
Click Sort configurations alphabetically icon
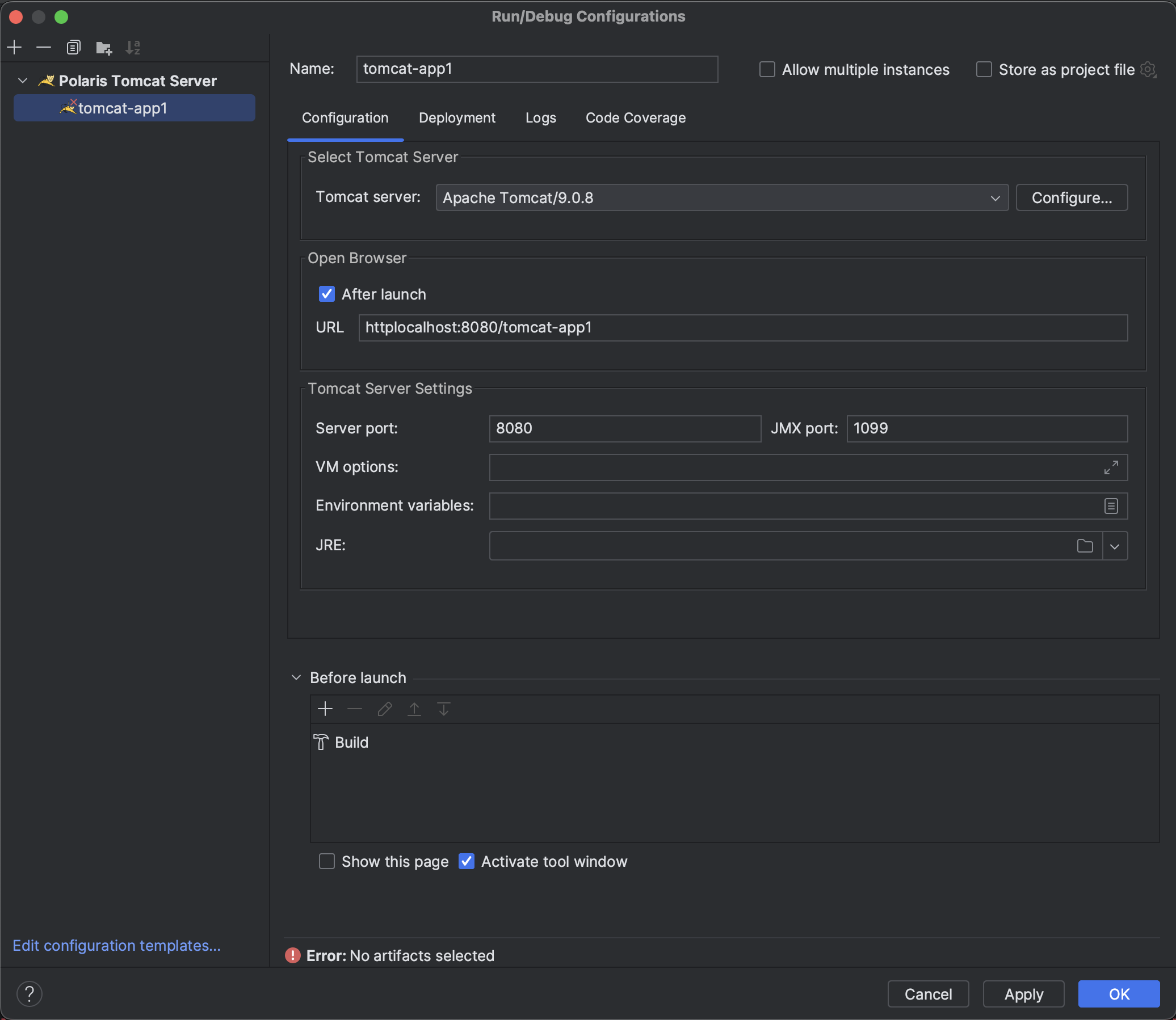[x=133, y=47]
